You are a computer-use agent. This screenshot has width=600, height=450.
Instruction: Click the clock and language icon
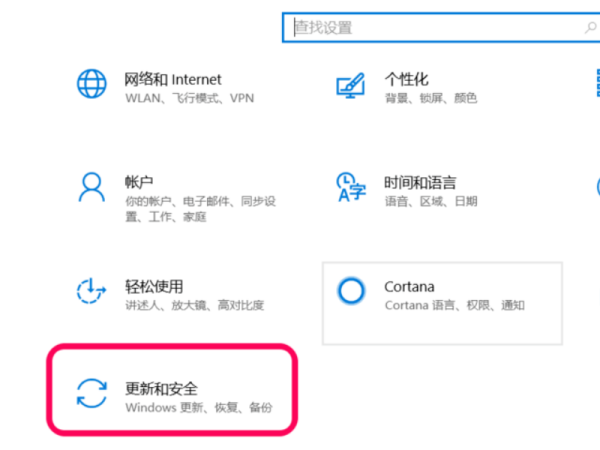[351, 187]
